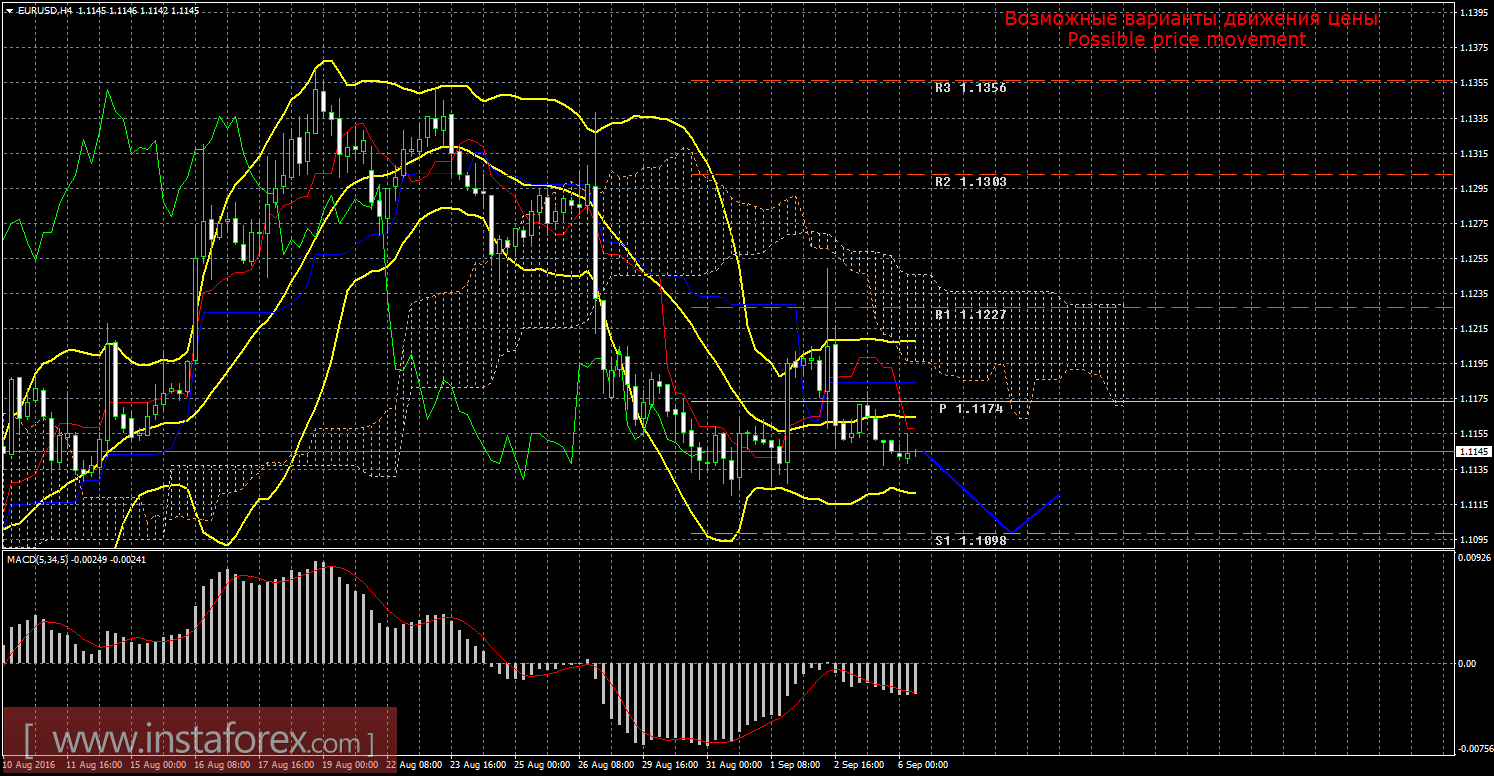This screenshot has height=776, width=1494.
Task: Click the 26 Aug 08:00 time label
Action: (606, 765)
